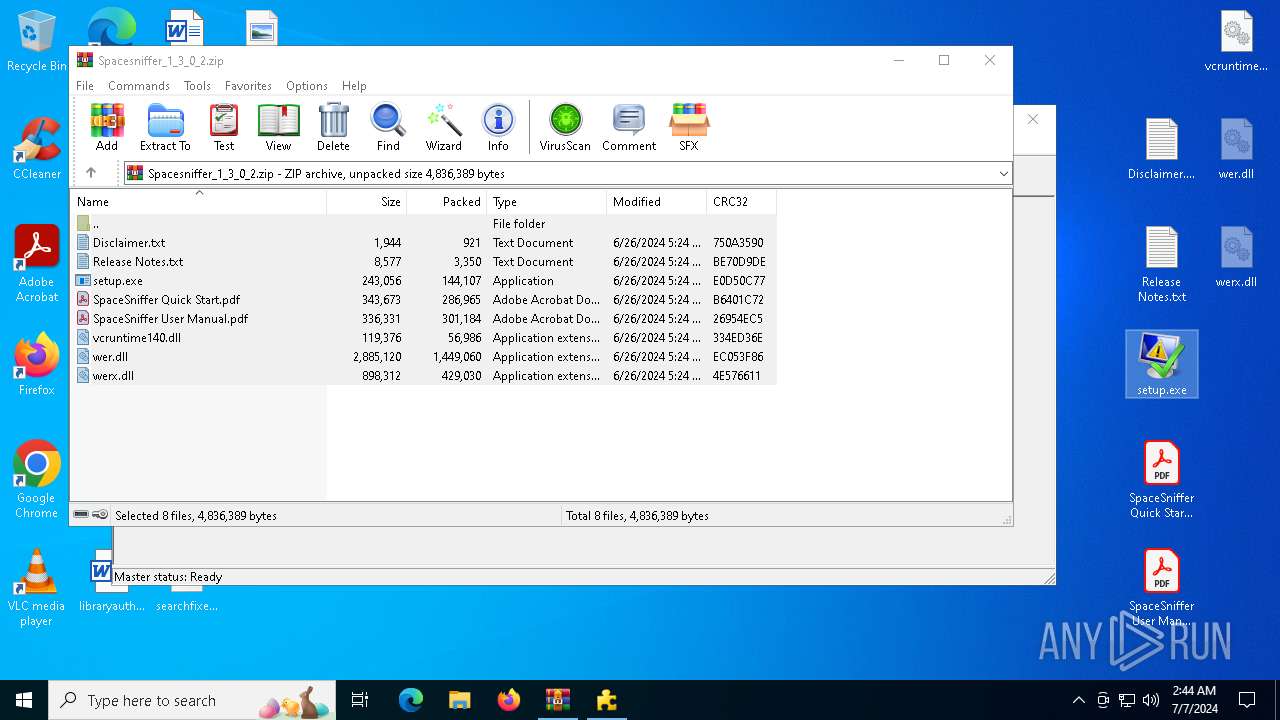Open the Tools menu
1280x720 pixels.
pyautogui.click(x=197, y=86)
